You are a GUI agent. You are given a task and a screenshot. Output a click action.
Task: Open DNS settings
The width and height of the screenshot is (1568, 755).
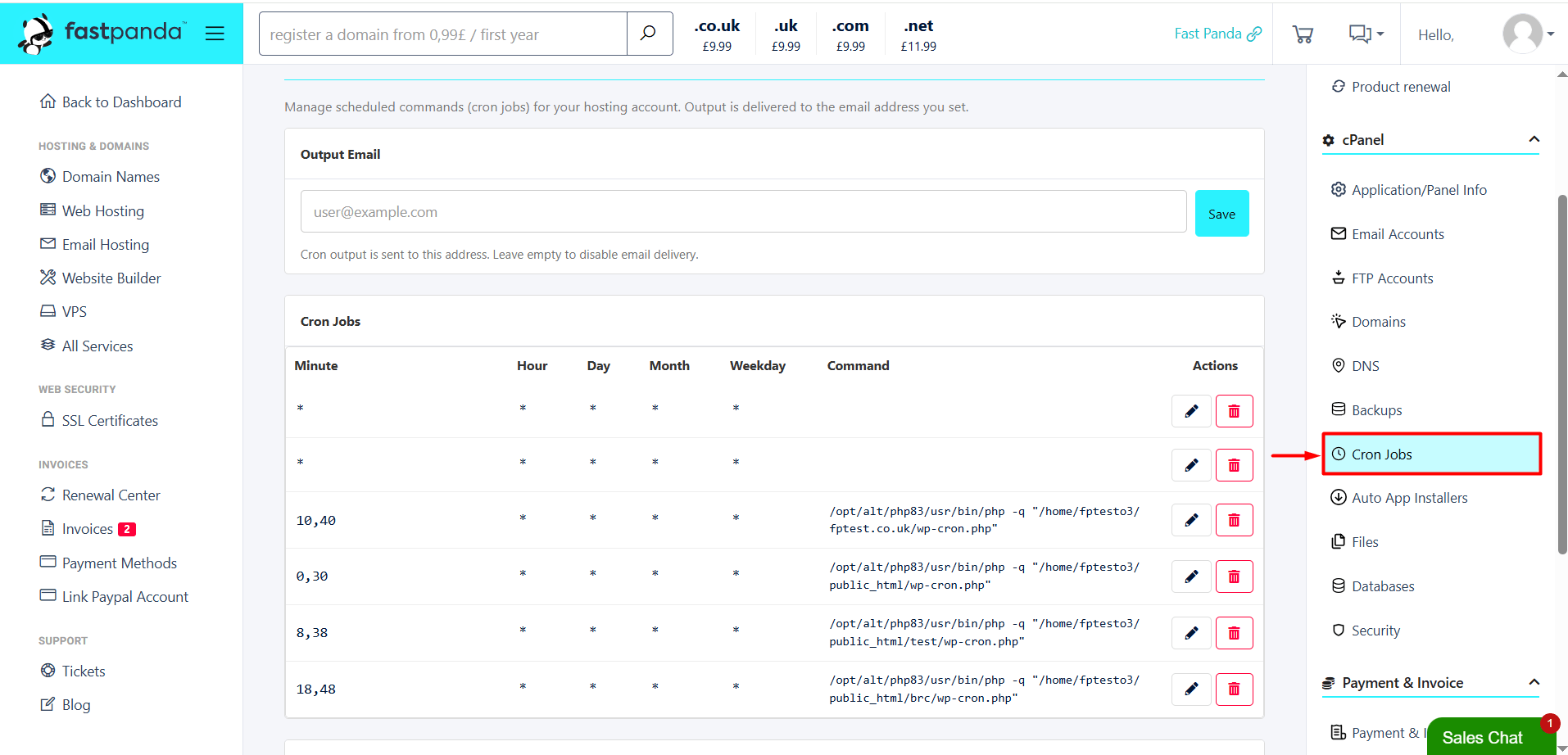(1355, 365)
